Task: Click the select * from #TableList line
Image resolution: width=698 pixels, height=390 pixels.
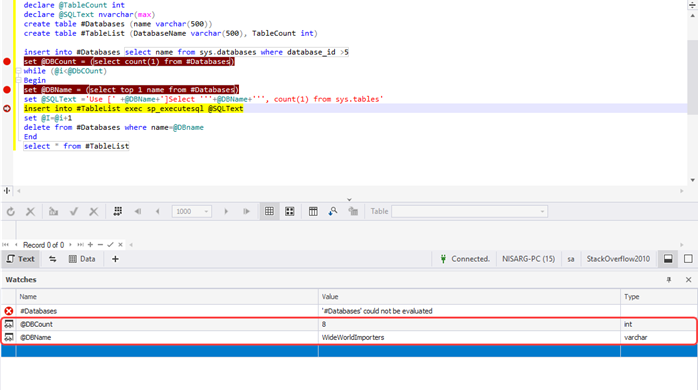Action: coord(77,146)
